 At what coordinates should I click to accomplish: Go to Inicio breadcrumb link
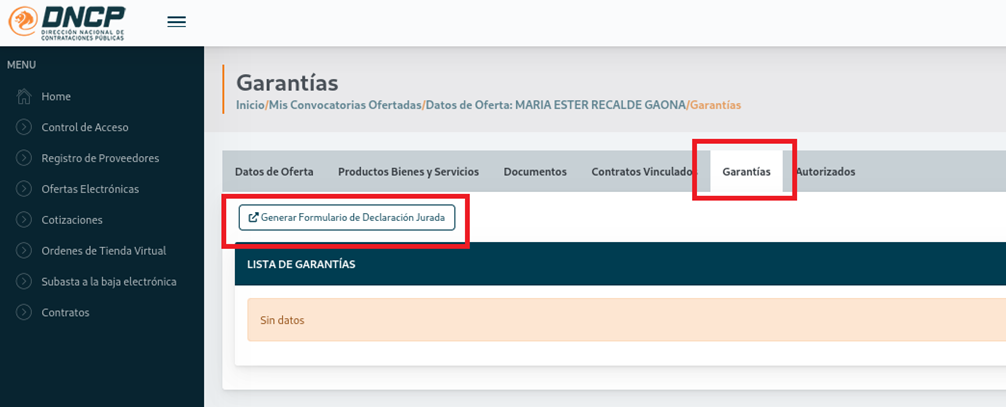tap(250, 105)
